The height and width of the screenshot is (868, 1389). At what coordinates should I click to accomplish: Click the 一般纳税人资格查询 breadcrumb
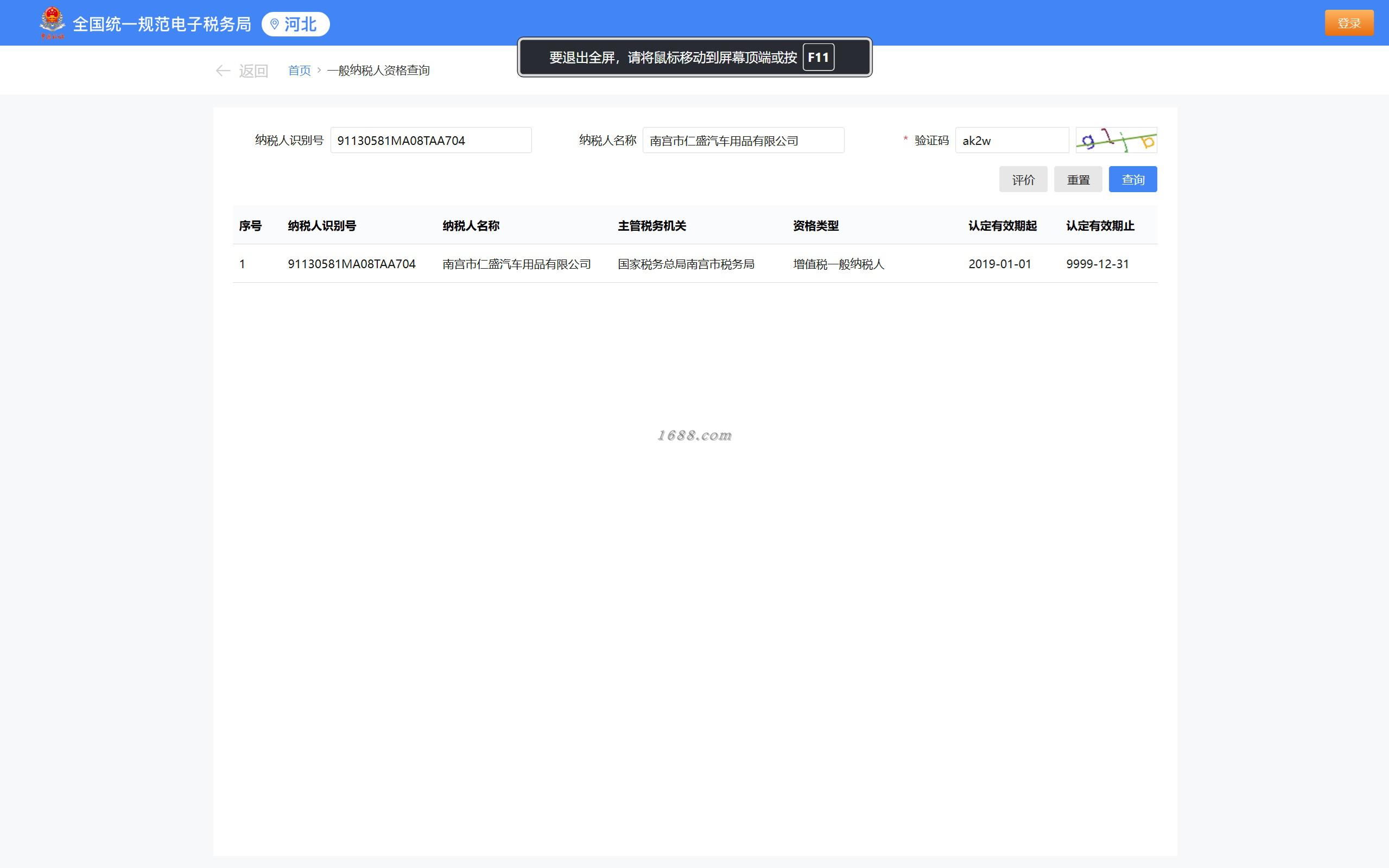point(378,70)
